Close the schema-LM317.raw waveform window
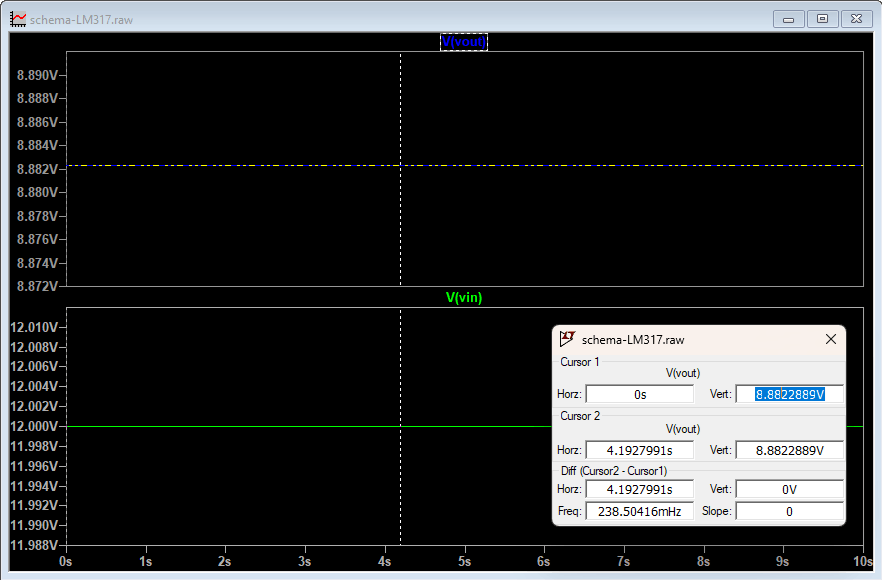The width and height of the screenshot is (882, 580). click(856, 19)
